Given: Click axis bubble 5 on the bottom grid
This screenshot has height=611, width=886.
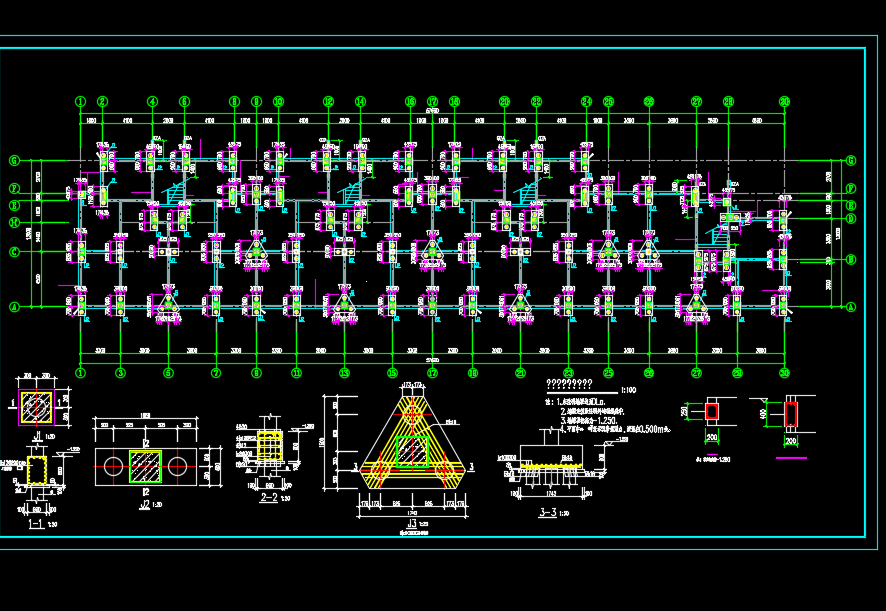Looking at the screenshot, I should coord(168,373).
